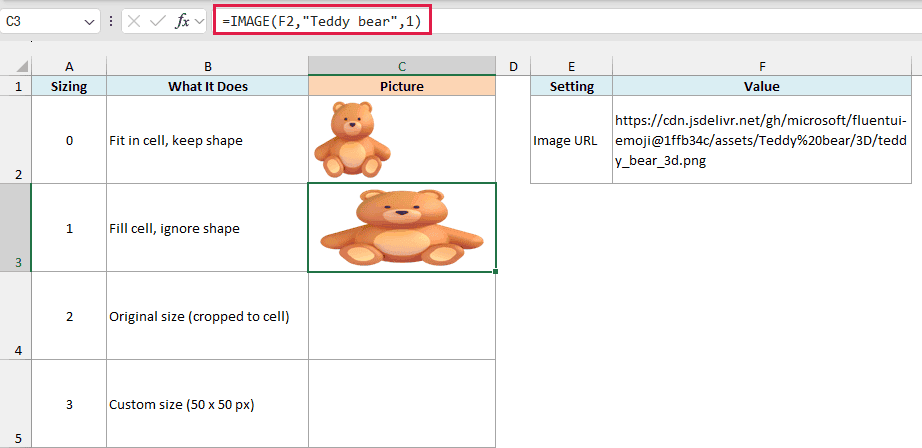
Task: Click the What It Does header cell
Action: (x=208, y=86)
